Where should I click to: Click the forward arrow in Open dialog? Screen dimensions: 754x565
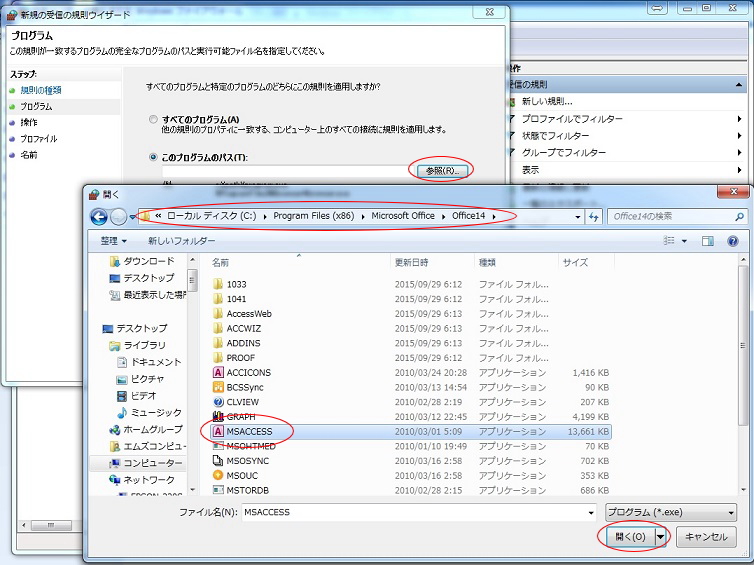(118, 217)
